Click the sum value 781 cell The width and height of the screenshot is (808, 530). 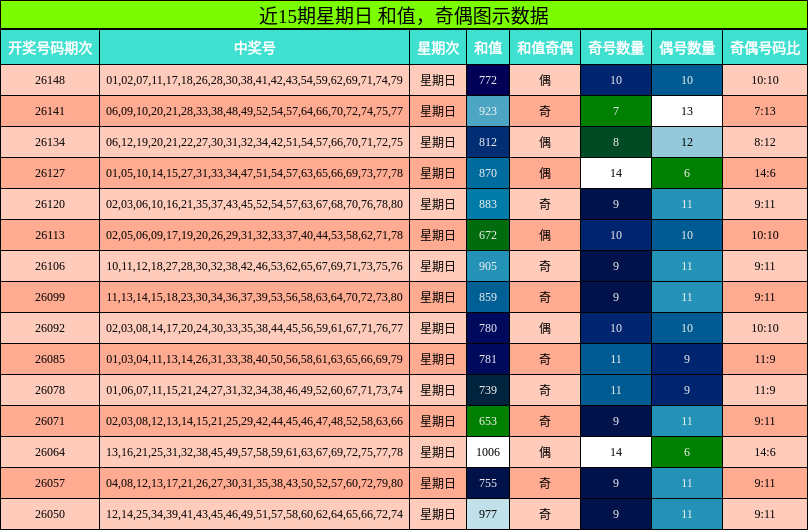point(488,359)
